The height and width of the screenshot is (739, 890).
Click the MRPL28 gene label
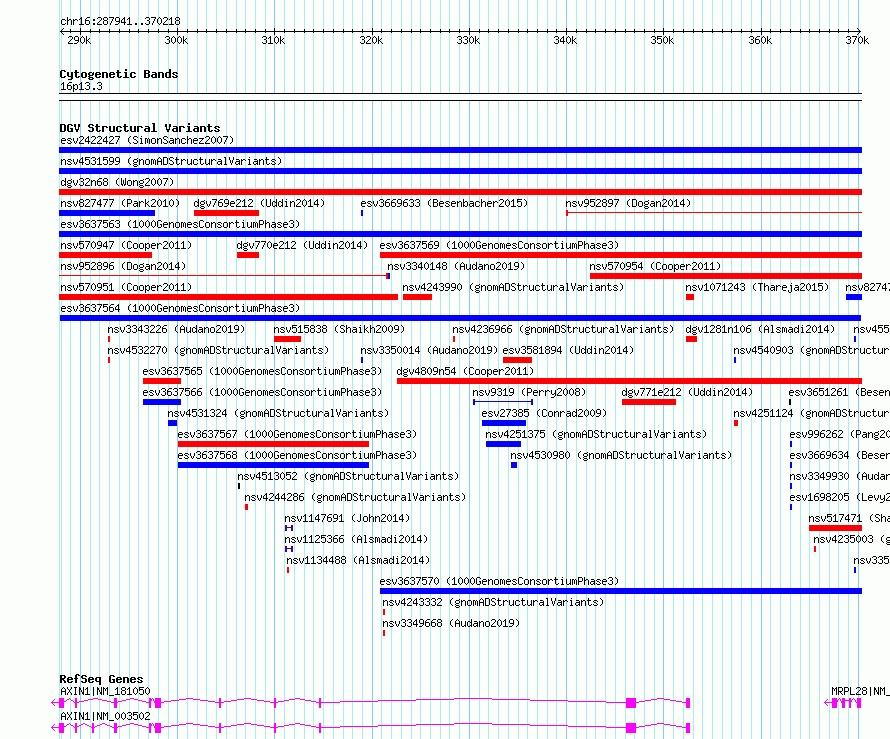pyautogui.click(x=859, y=691)
